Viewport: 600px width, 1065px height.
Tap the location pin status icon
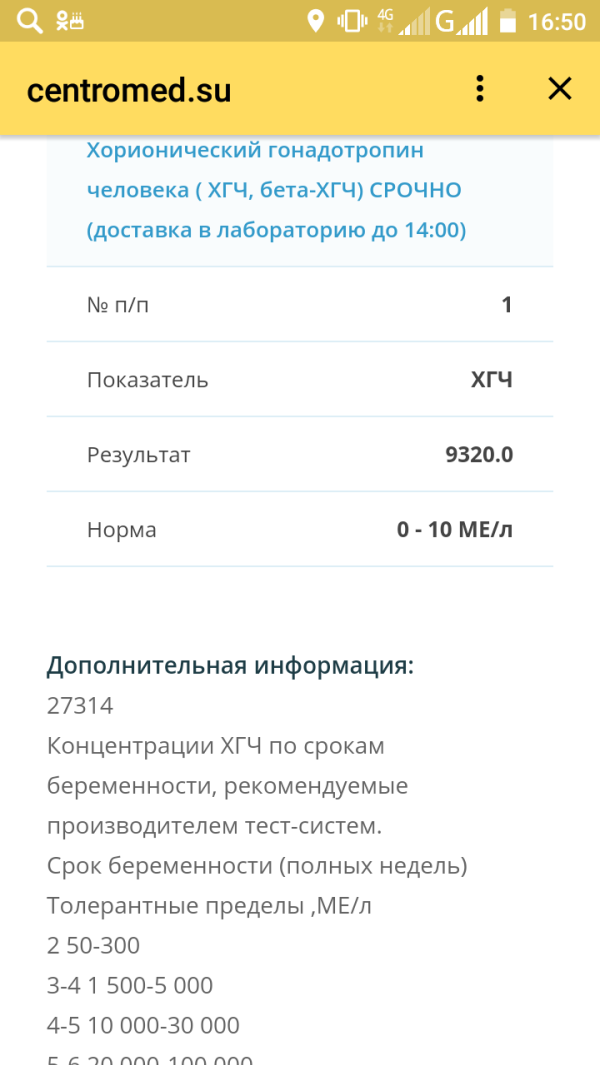[x=316, y=20]
